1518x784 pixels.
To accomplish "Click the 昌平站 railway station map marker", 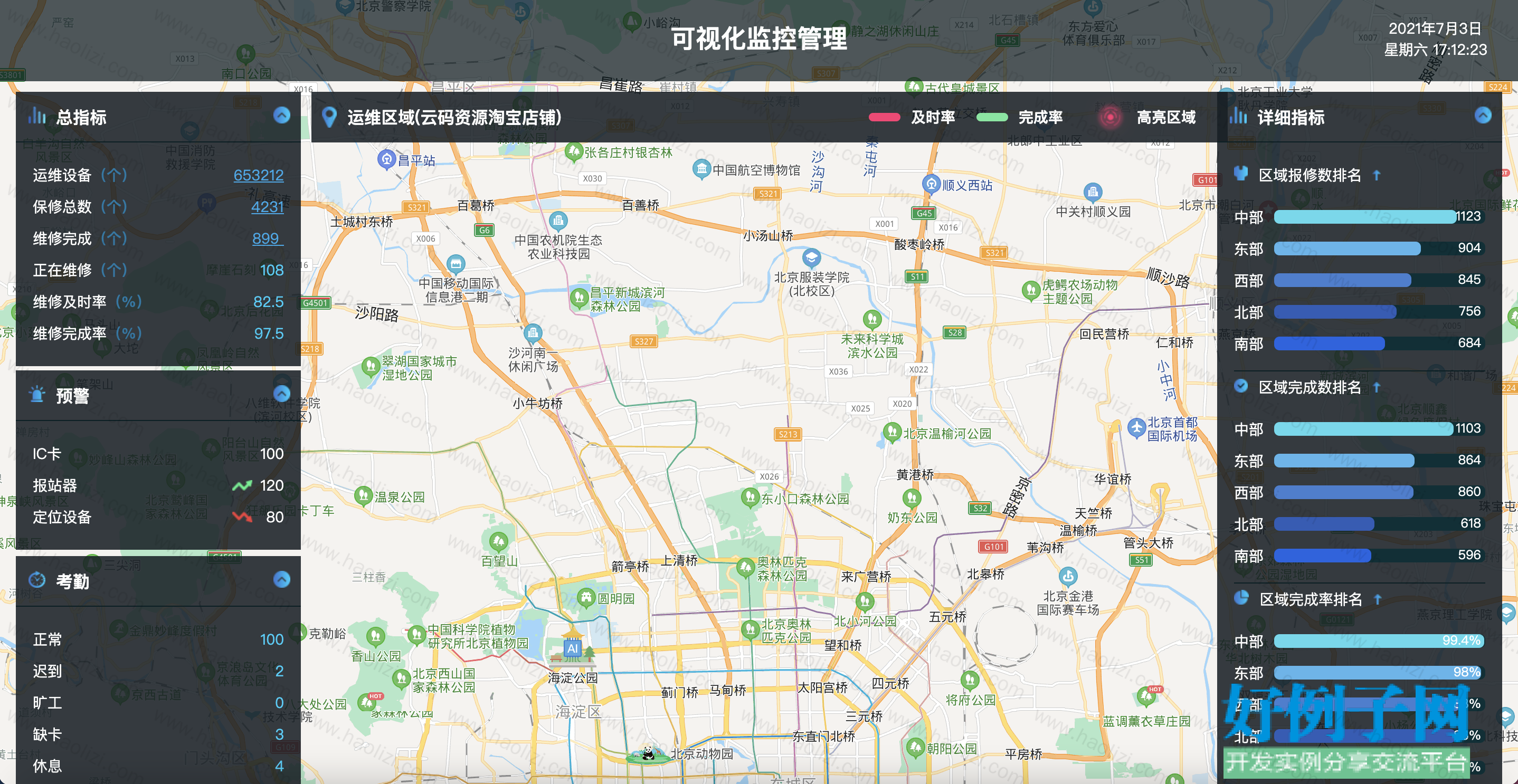I will pyautogui.click(x=386, y=159).
